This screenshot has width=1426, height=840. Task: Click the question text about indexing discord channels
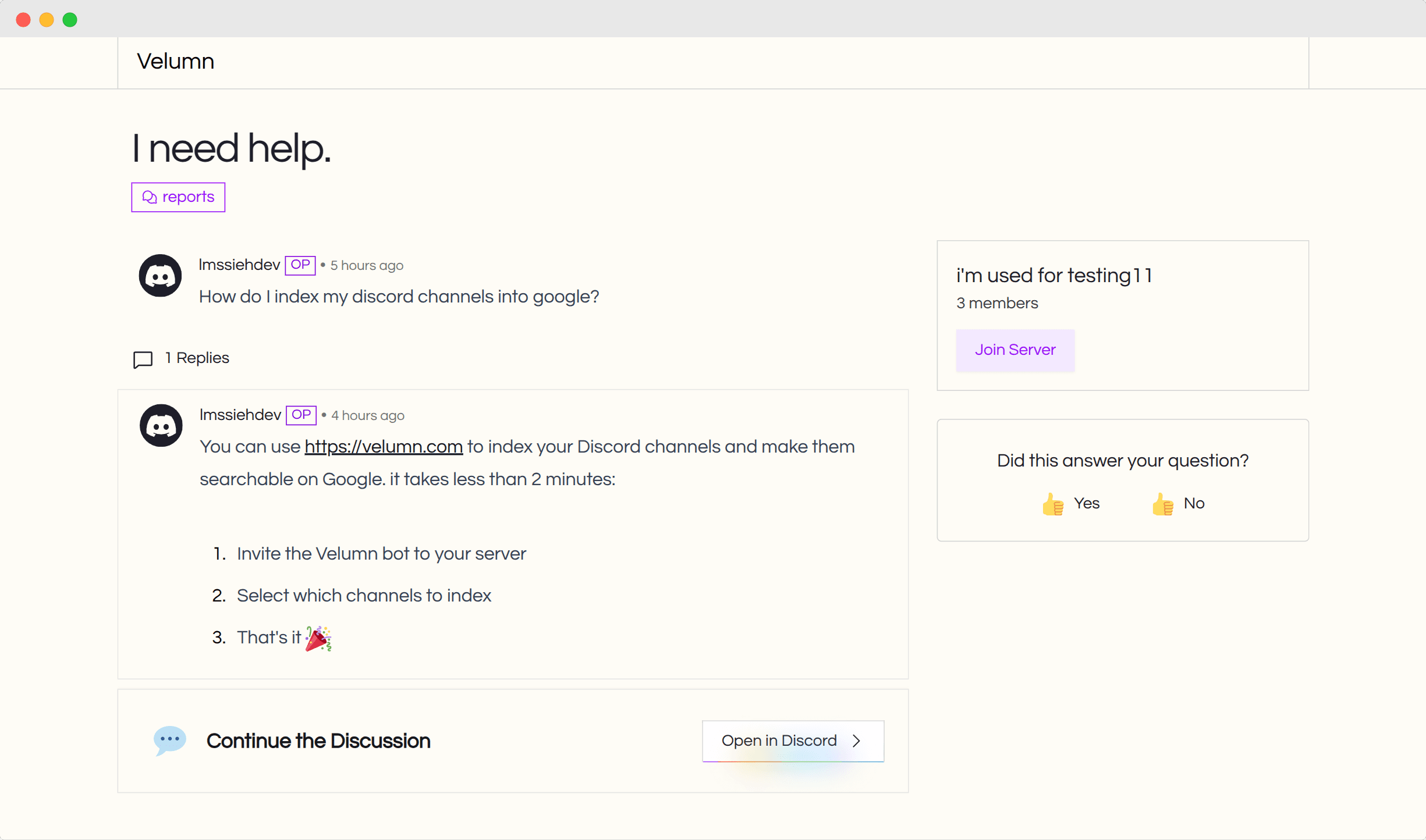(399, 297)
